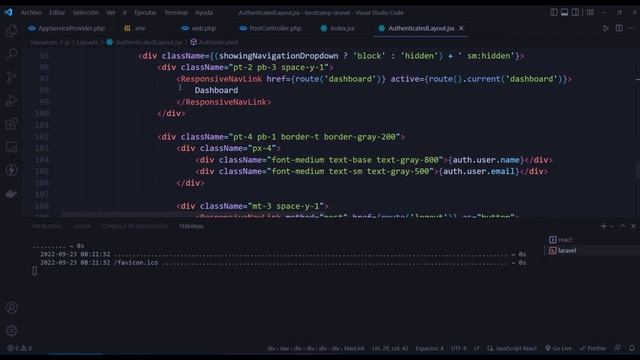The image size is (640, 360).
Task: Switch to the Index.jsx tab
Action: click(x=338, y=28)
